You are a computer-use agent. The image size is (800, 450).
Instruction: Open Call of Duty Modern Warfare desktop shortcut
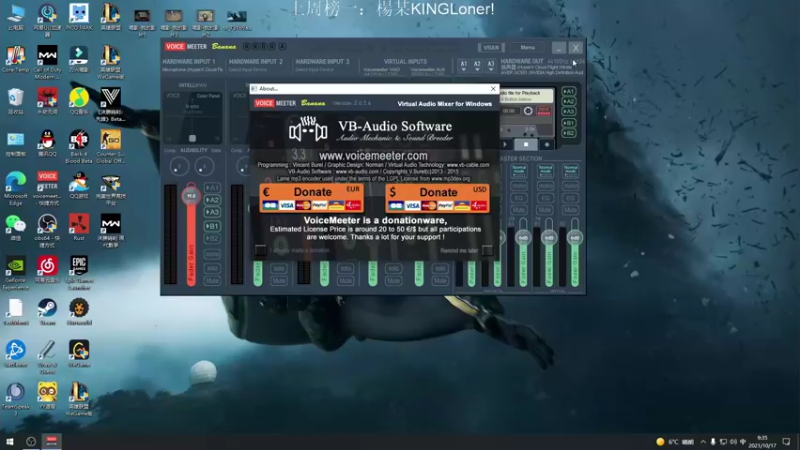click(47, 62)
